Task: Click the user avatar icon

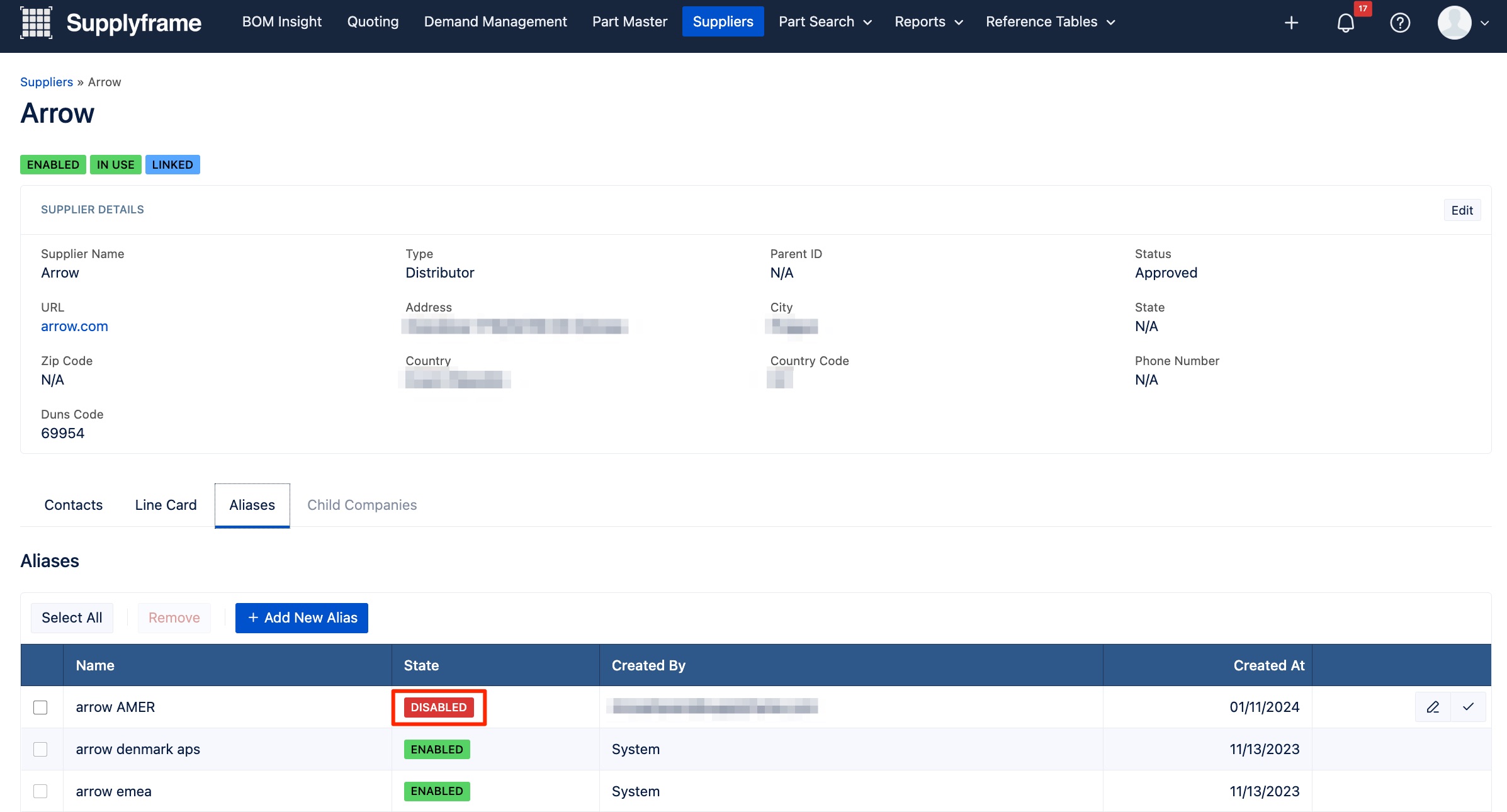Action: (1454, 23)
